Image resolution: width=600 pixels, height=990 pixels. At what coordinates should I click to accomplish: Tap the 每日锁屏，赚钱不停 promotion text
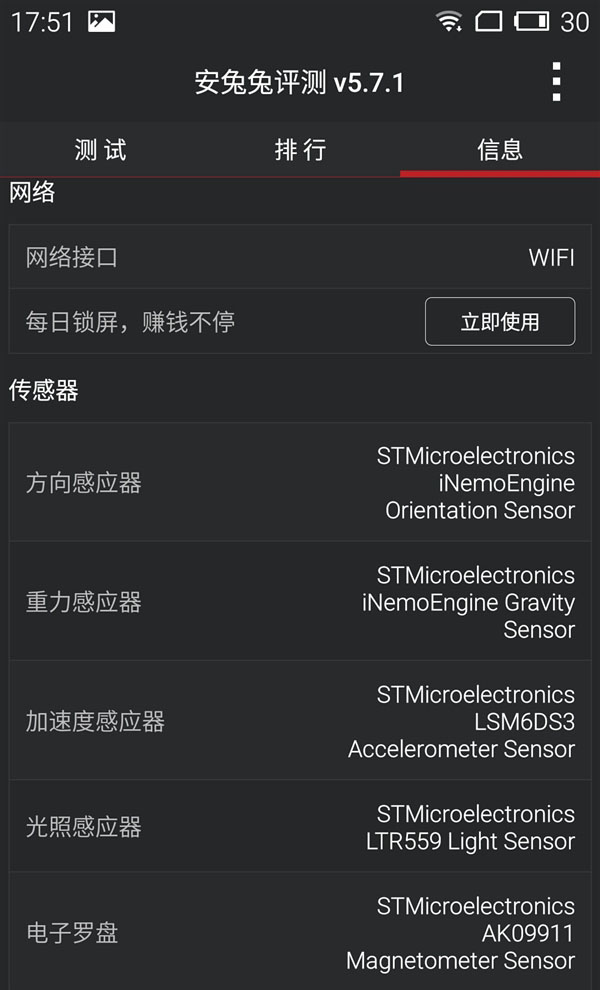[x=130, y=322]
